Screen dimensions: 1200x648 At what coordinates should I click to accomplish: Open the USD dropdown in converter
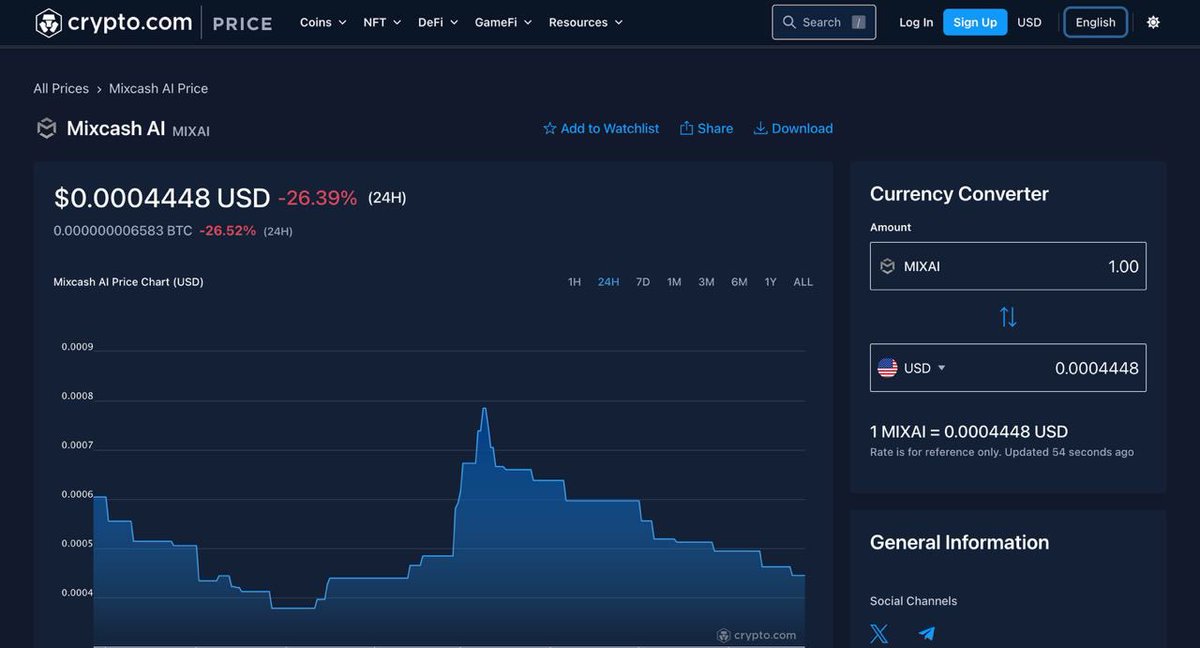(924, 368)
